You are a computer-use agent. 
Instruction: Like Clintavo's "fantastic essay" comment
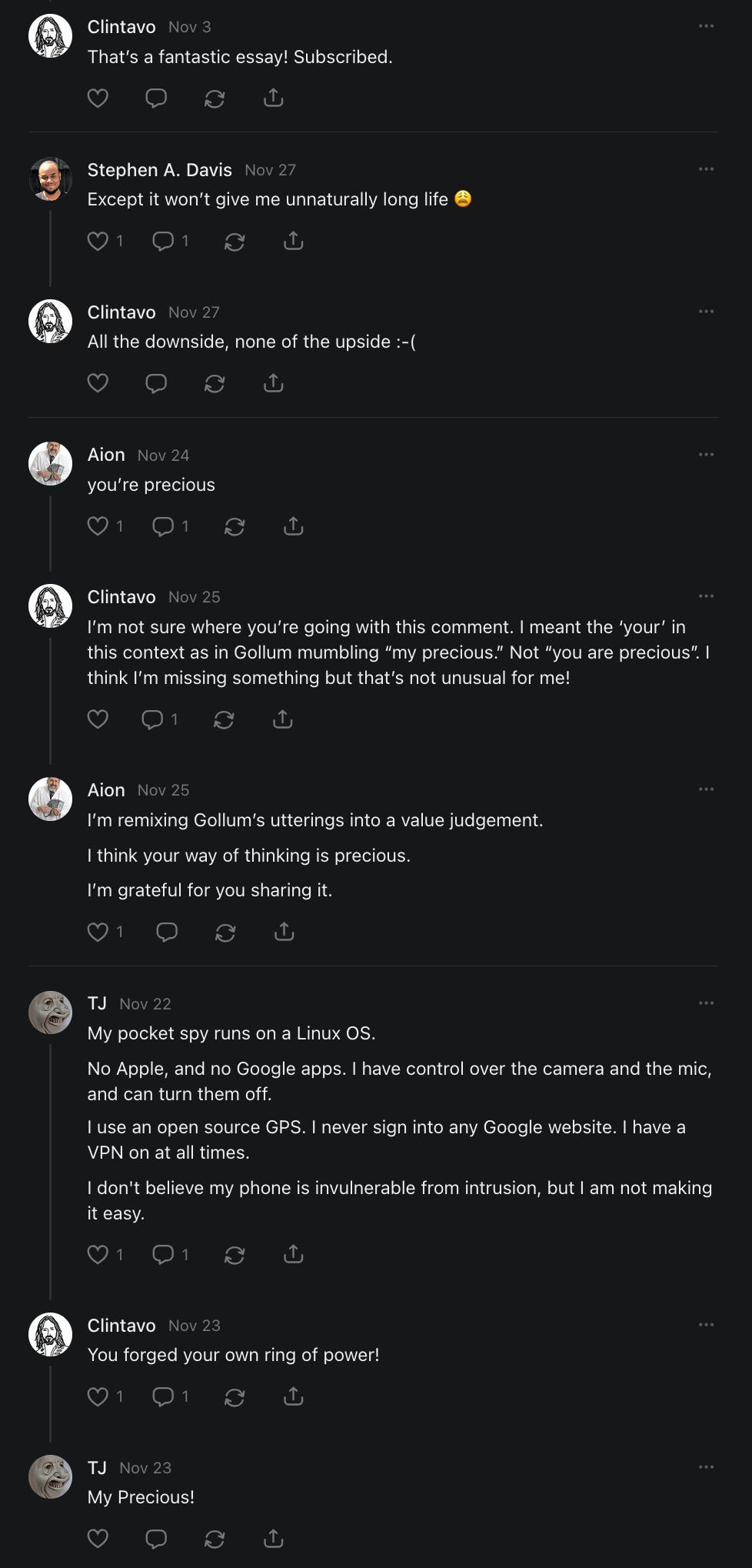98,98
